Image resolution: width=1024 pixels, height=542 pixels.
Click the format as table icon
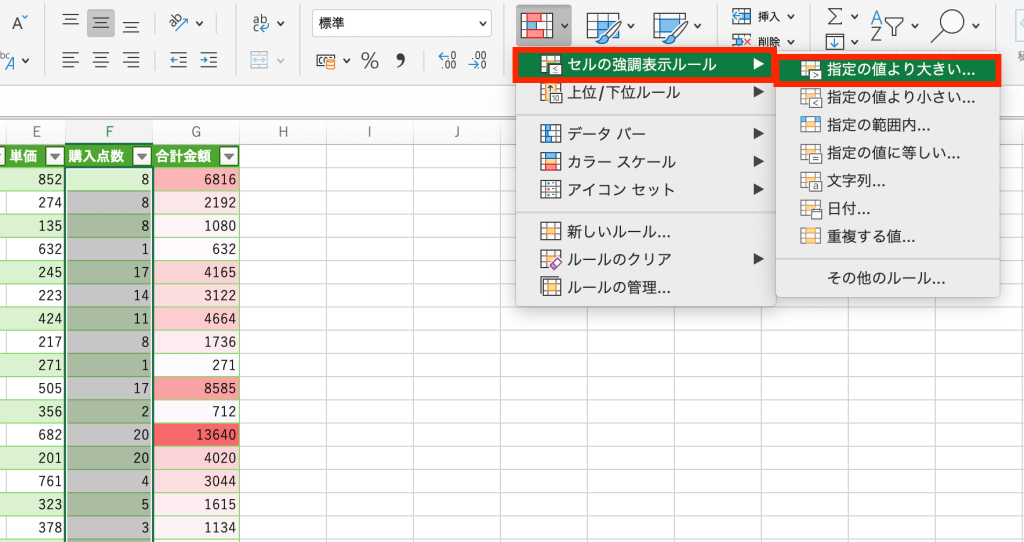pyautogui.click(x=603, y=22)
